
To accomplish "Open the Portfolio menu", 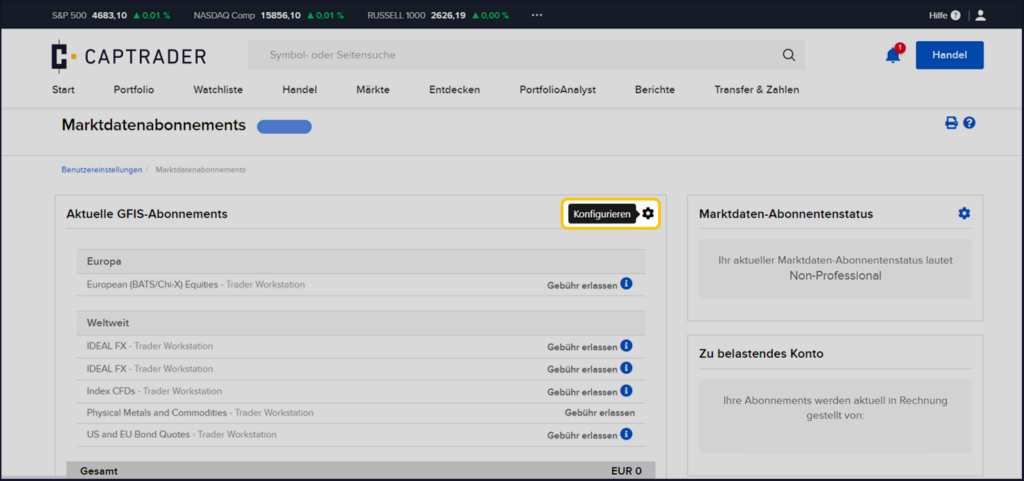I will click(134, 90).
